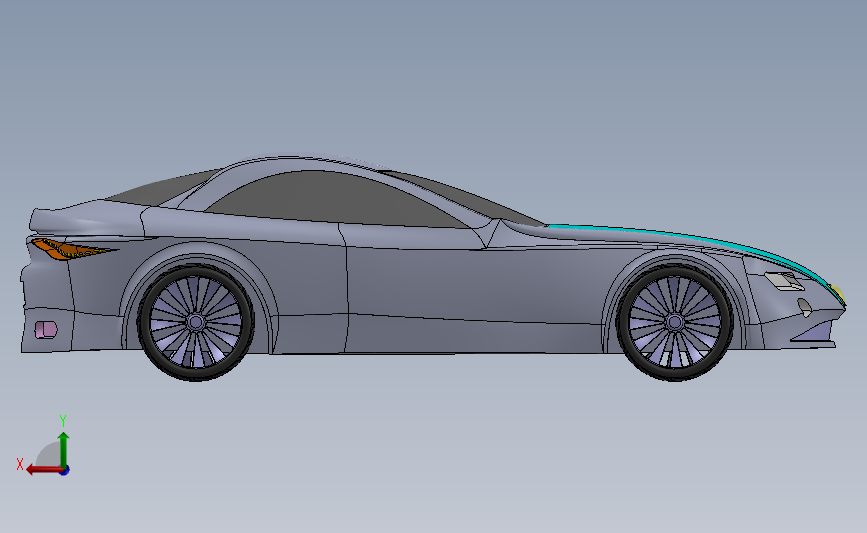Click the green Y axis arrow of the triad
Image resolution: width=867 pixels, height=533 pixels.
coord(64,450)
